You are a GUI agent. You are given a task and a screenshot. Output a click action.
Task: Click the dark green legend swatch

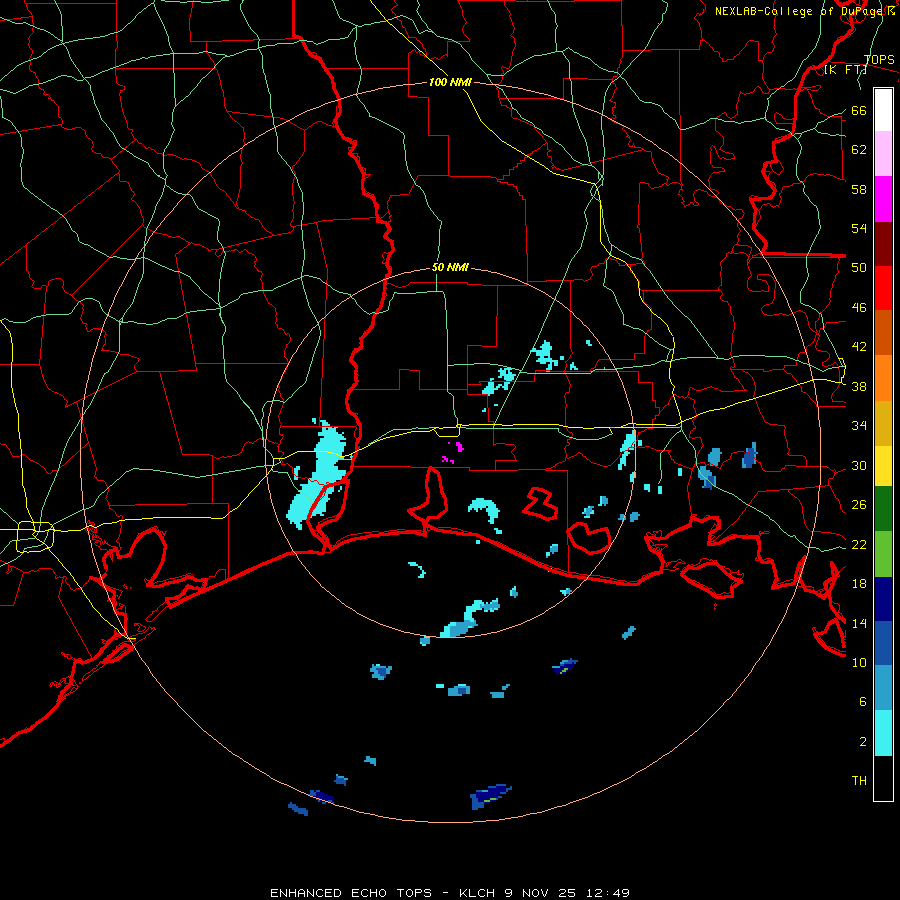tap(883, 509)
